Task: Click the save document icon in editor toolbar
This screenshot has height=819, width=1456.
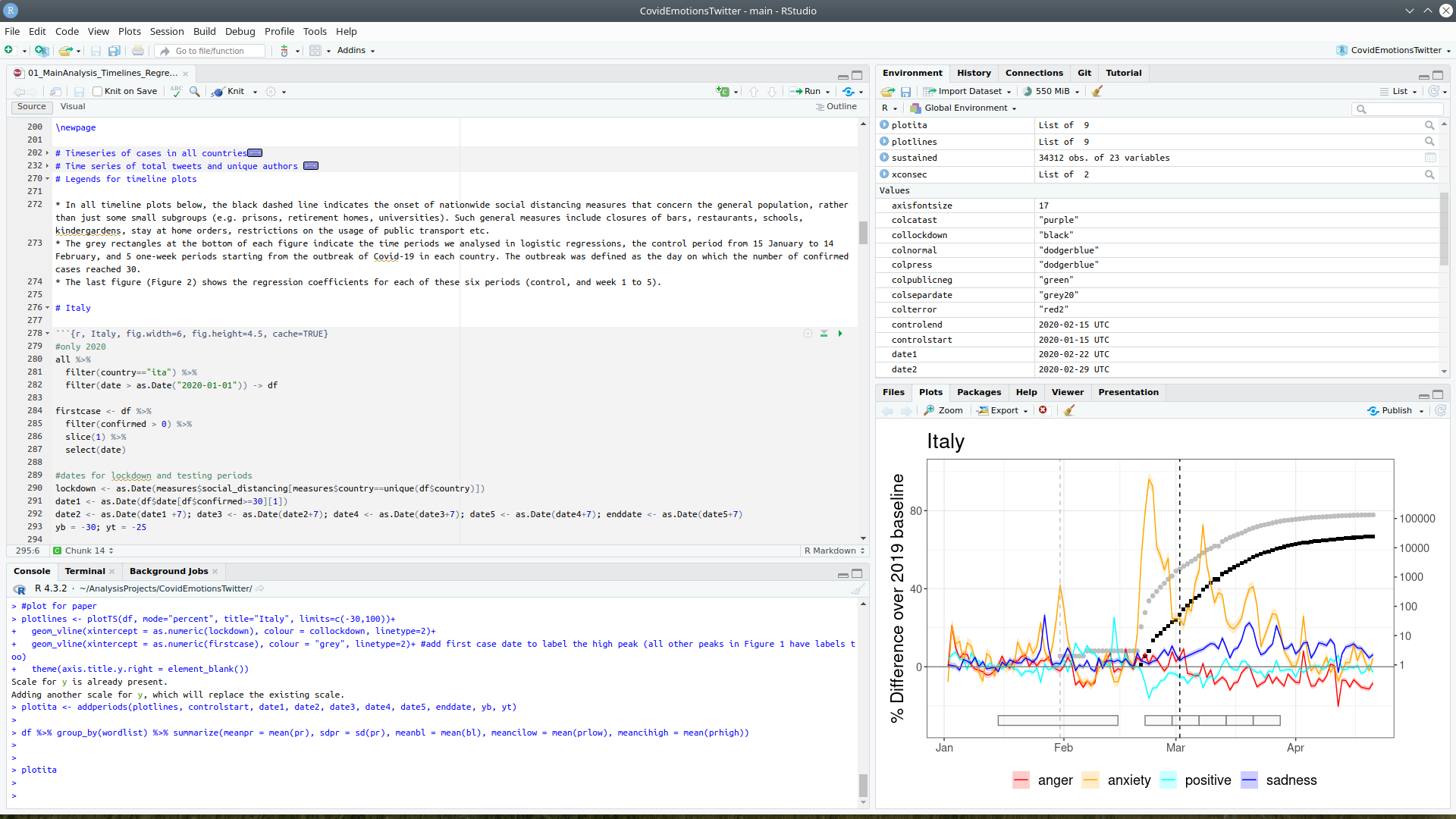Action: point(79,91)
